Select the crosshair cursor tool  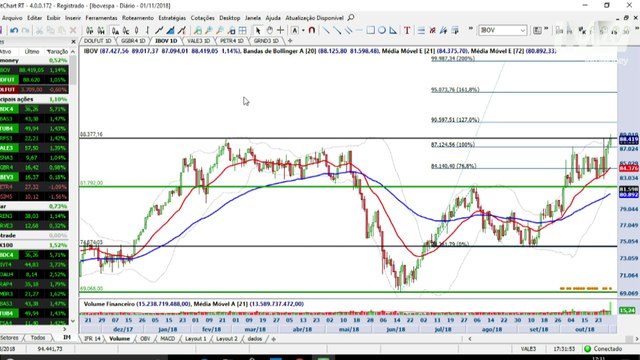(x=280, y=31)
